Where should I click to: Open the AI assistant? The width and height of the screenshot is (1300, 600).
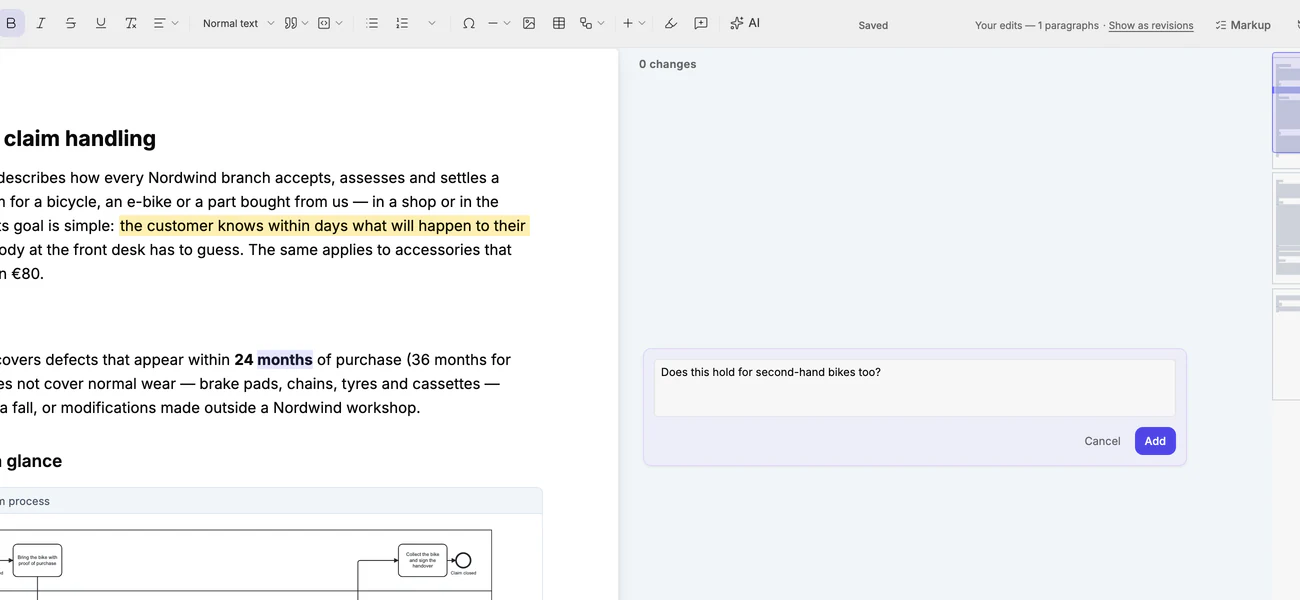(745, 23)
